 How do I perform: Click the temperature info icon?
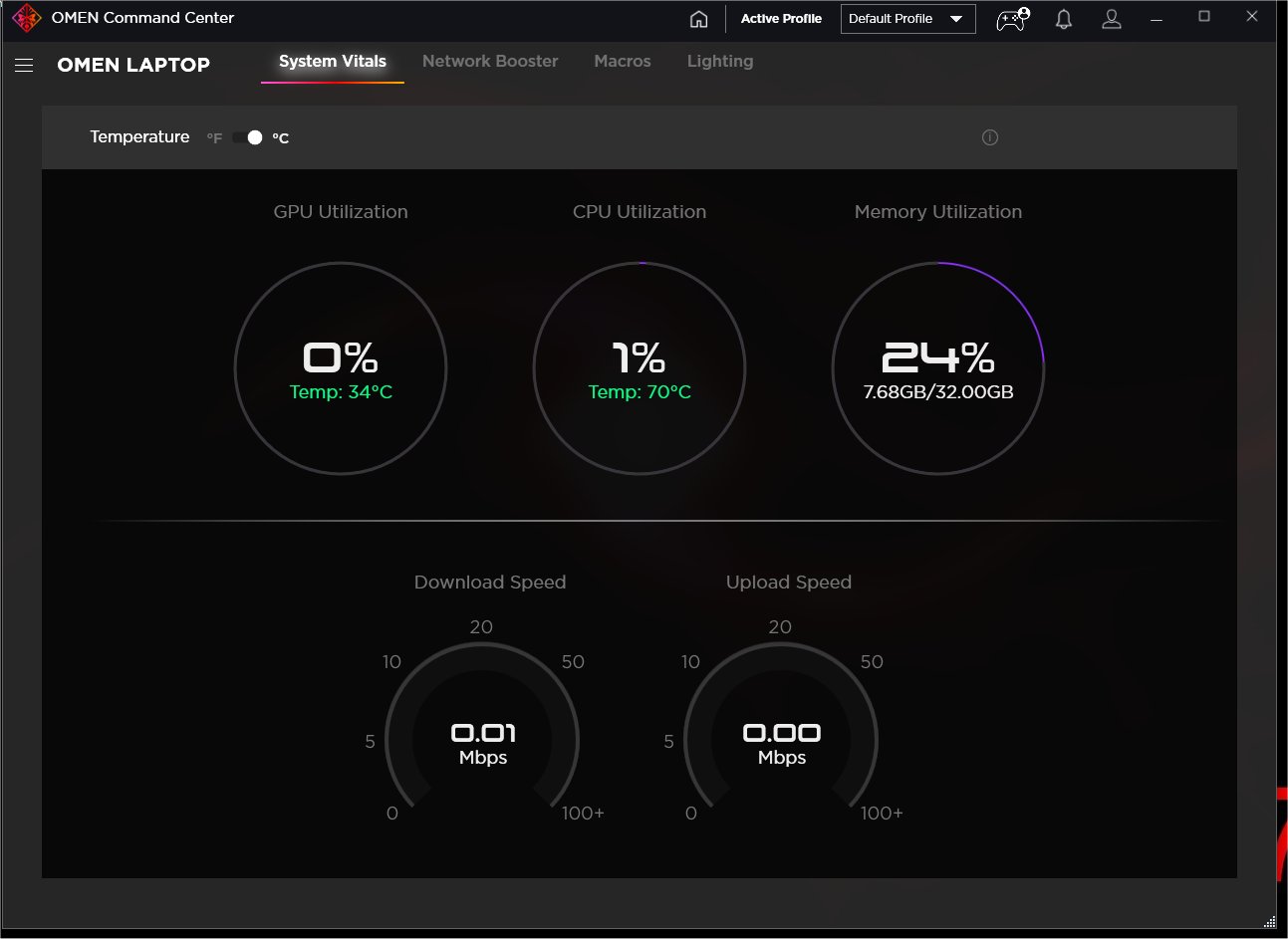(x=989, y=137)
